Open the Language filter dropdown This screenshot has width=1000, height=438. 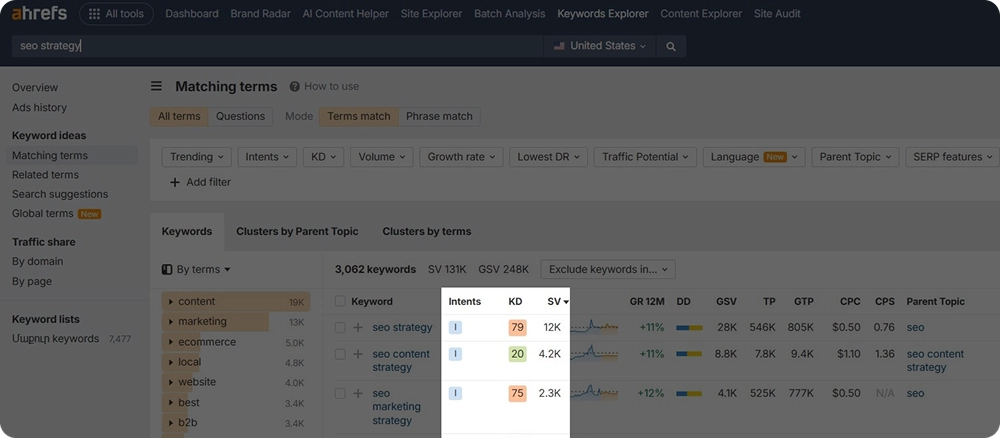point(754,157)
